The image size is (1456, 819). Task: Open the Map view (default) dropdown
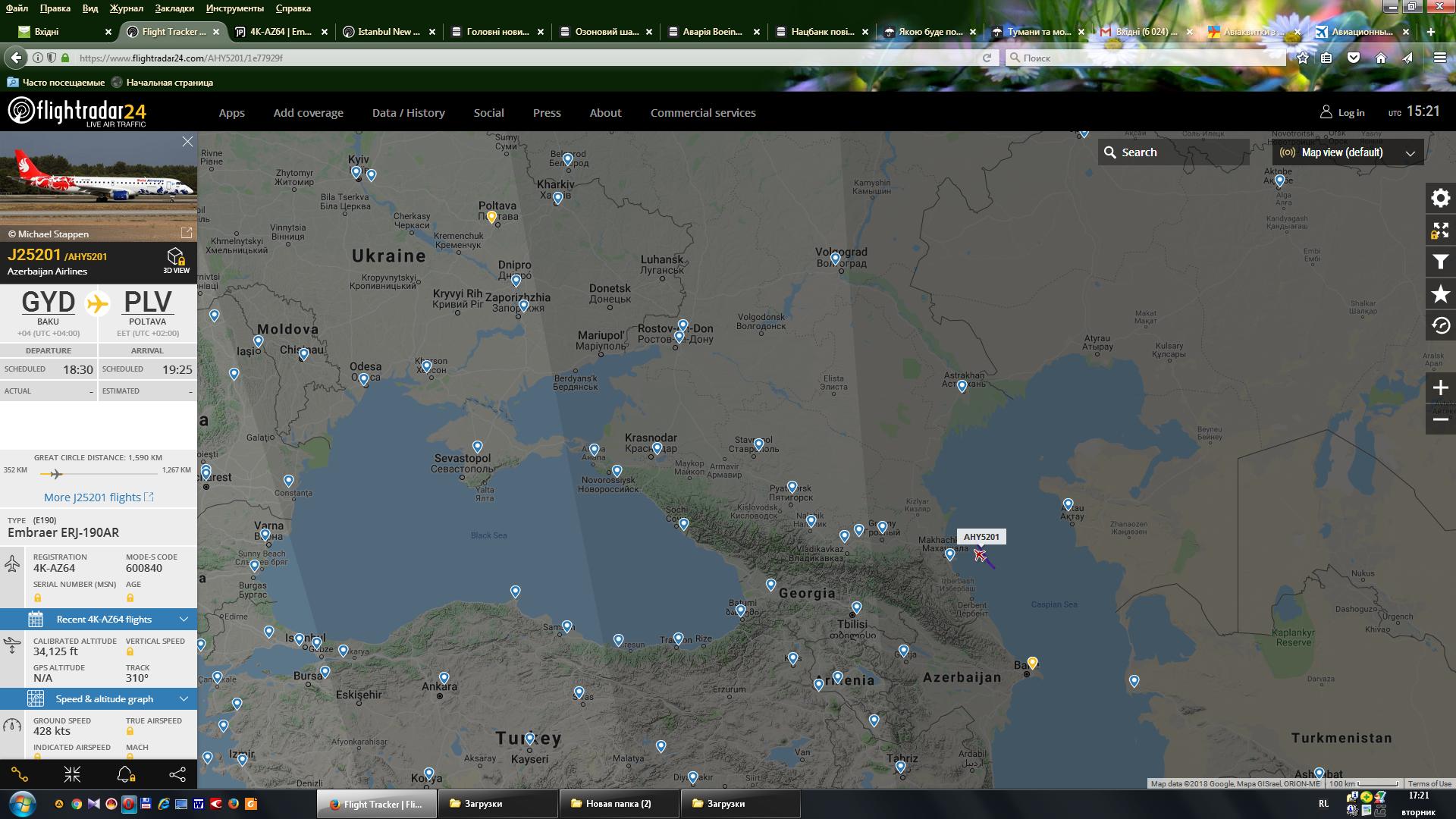point(1348,152)
